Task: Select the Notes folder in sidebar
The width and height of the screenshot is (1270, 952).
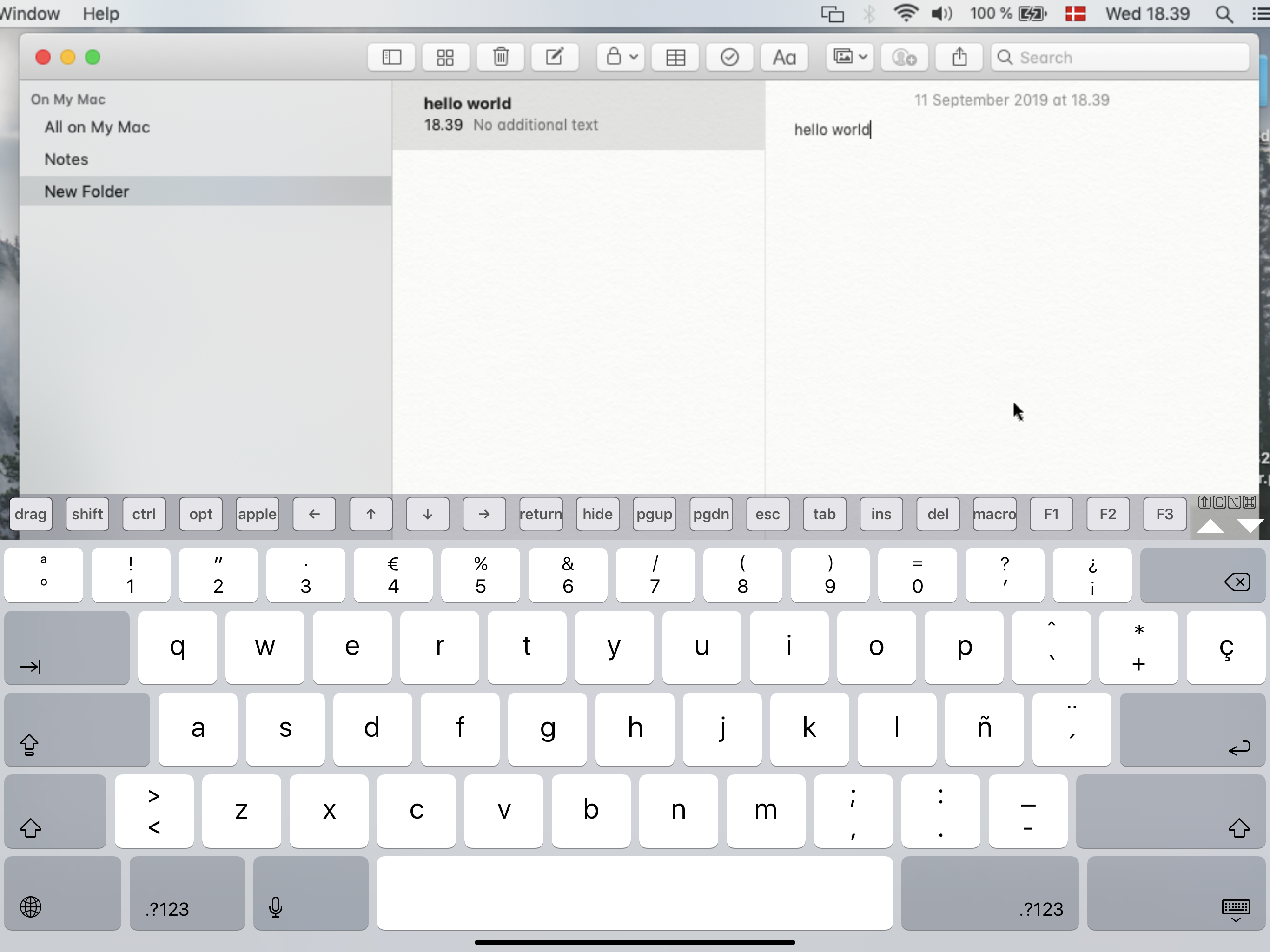Action: (66, 159)
